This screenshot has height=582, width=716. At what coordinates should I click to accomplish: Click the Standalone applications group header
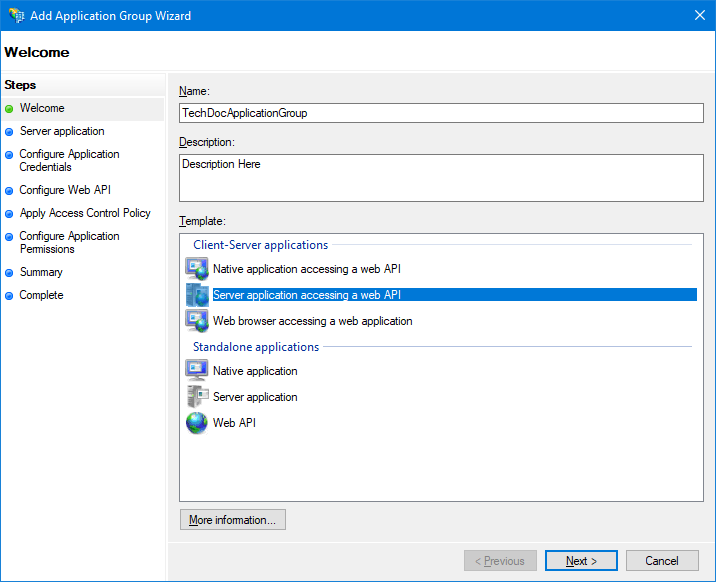coord(256,347)
